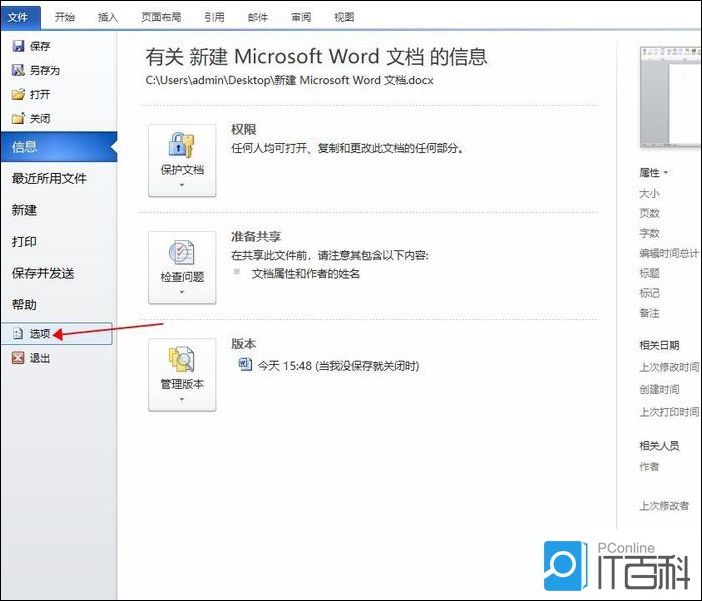Image resolution: width=702 pixels, height=601 pixels.
Task: Switch to the 页面布局 ribbon tab
Action: tap(161, 17)
